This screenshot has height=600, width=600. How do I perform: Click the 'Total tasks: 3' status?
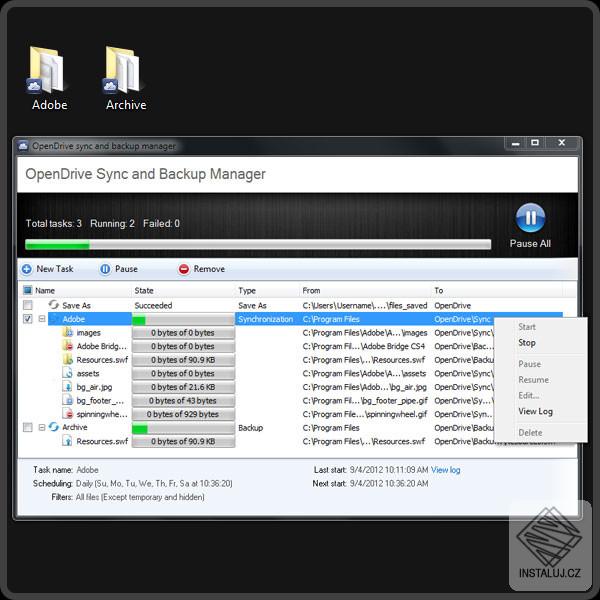54,223
